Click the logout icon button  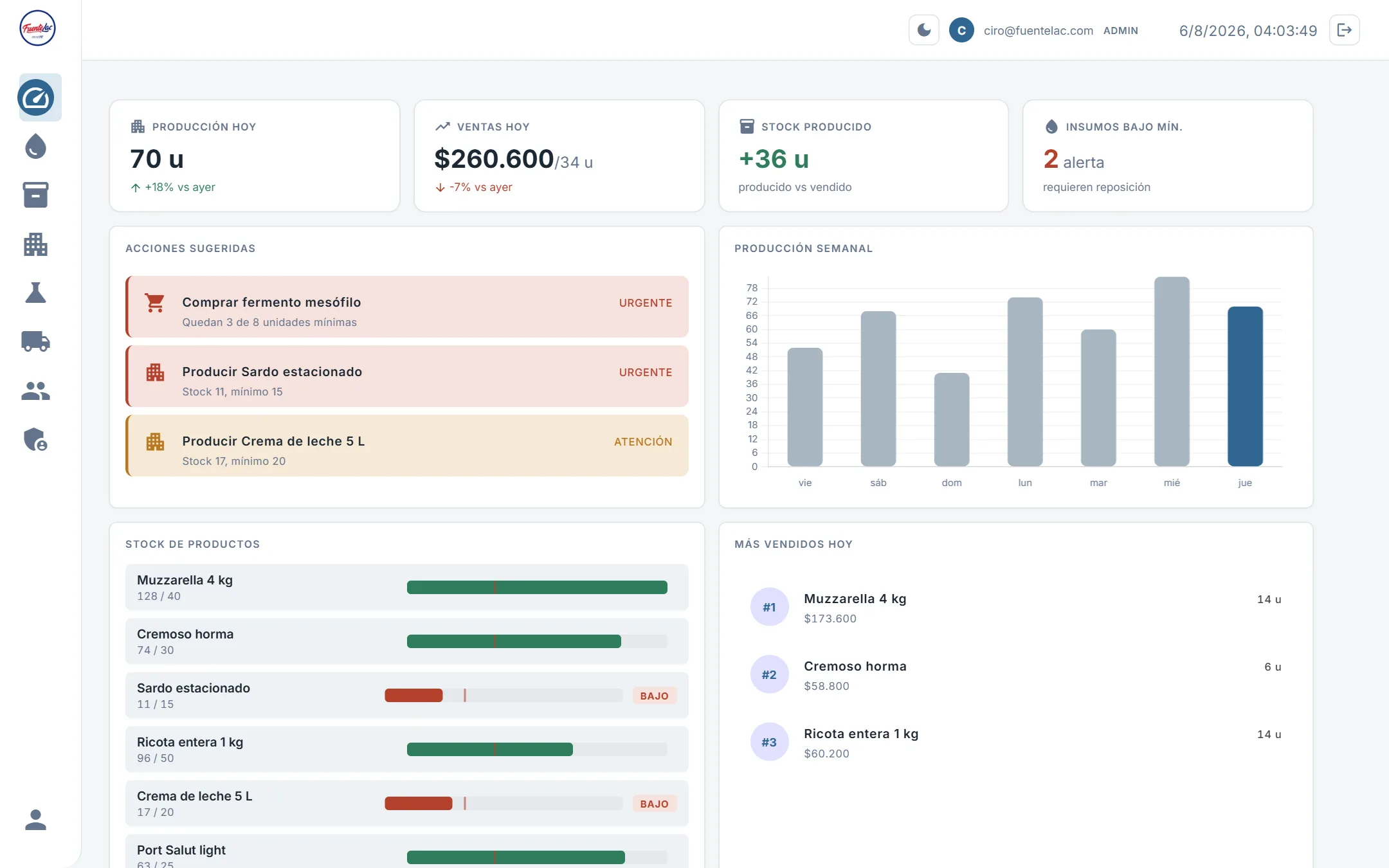pyautogui.click(x=1345, y=30)
